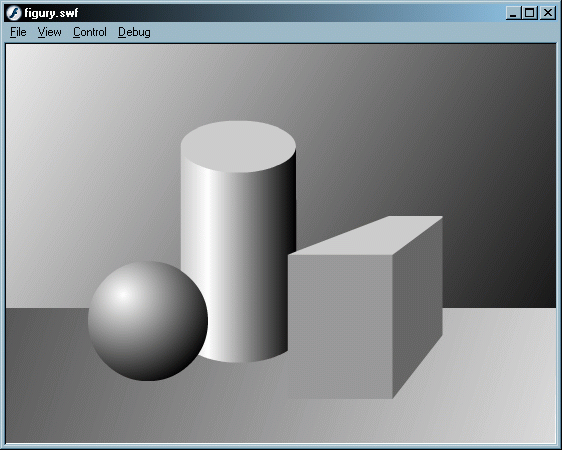Minimize the figury.swf window
562x450 pixels.
click(x=513, y=13)
